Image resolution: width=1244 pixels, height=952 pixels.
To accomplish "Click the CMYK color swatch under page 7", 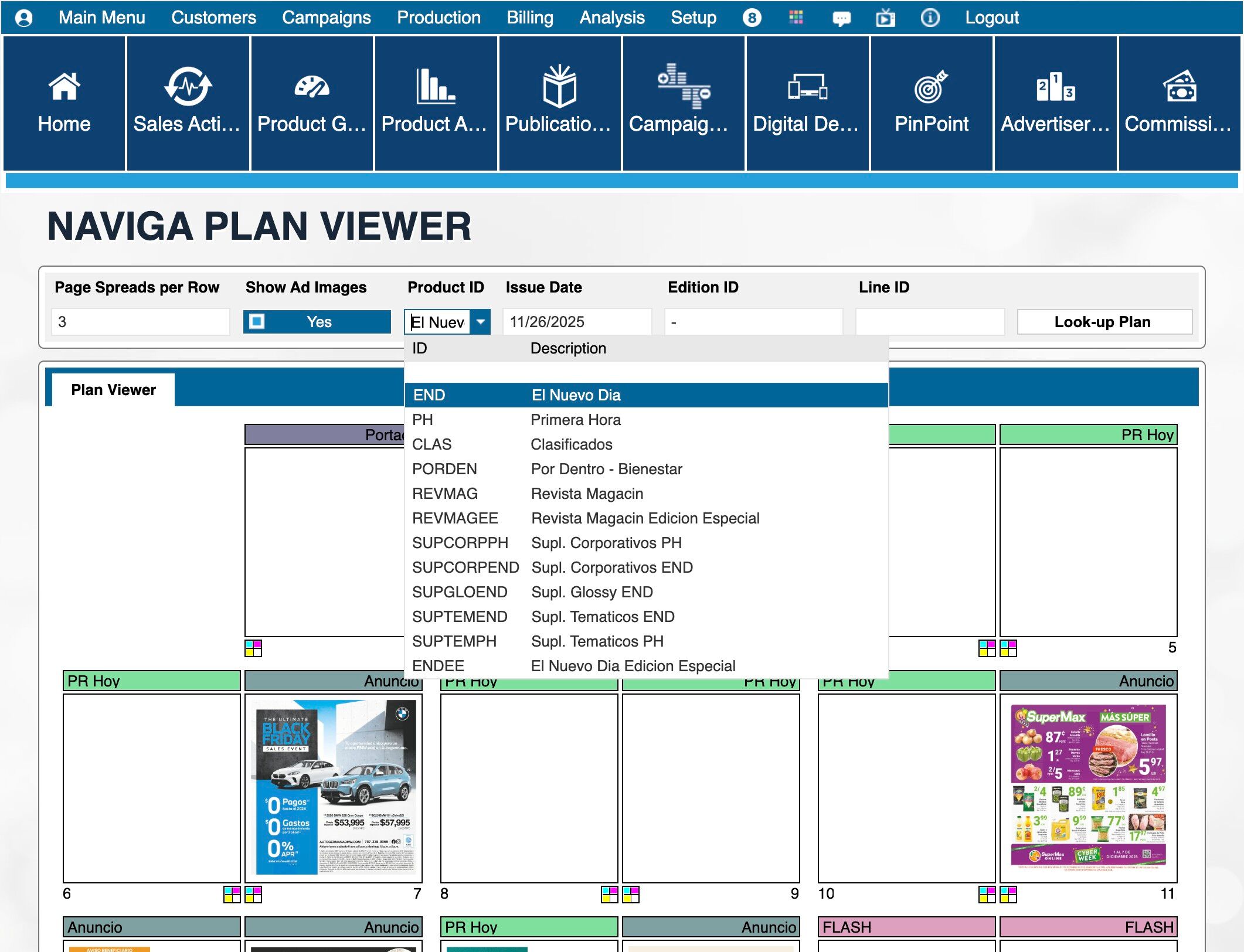I will (253, 894).
